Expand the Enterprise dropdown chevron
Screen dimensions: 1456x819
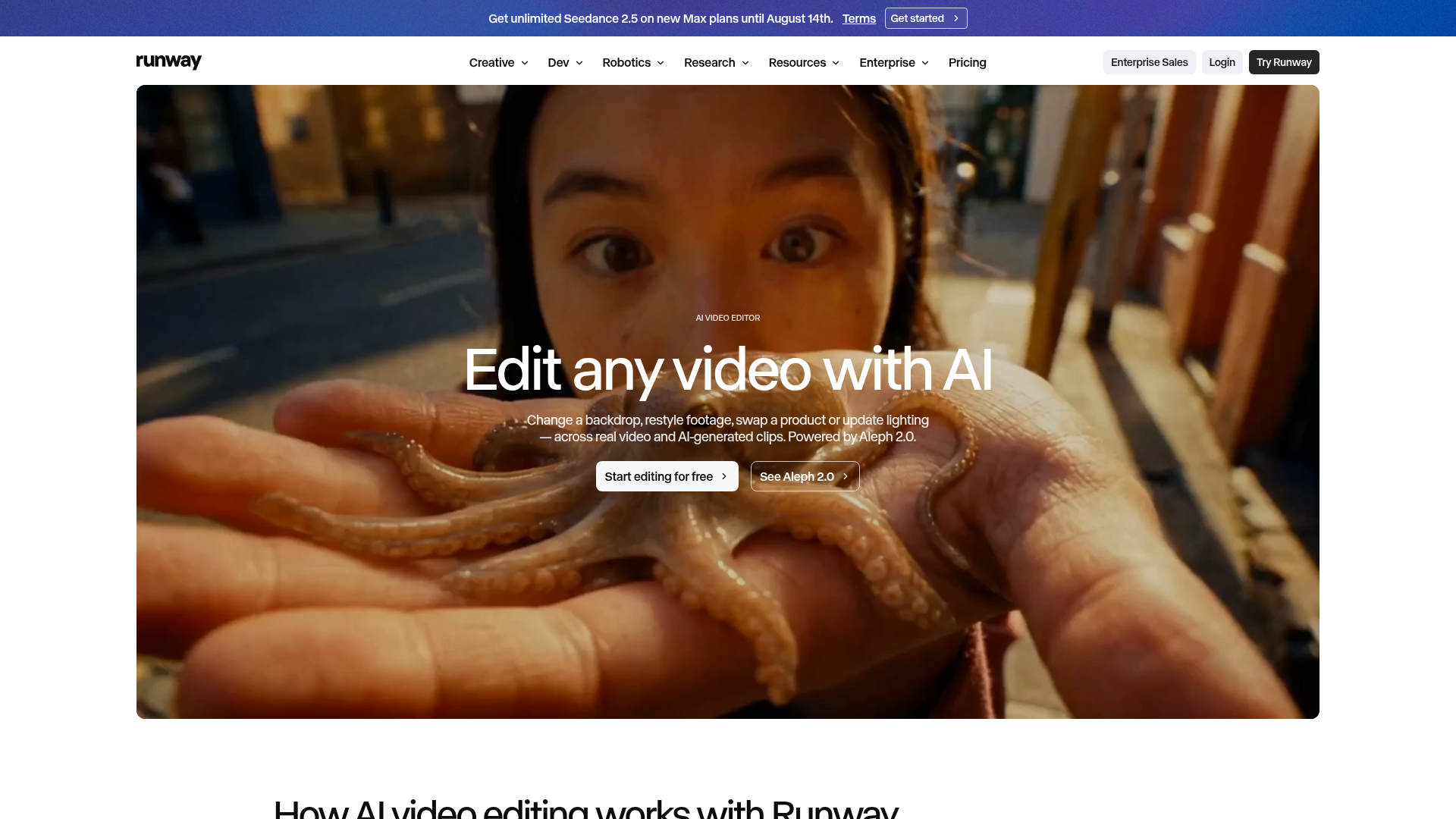coord(925,63)
